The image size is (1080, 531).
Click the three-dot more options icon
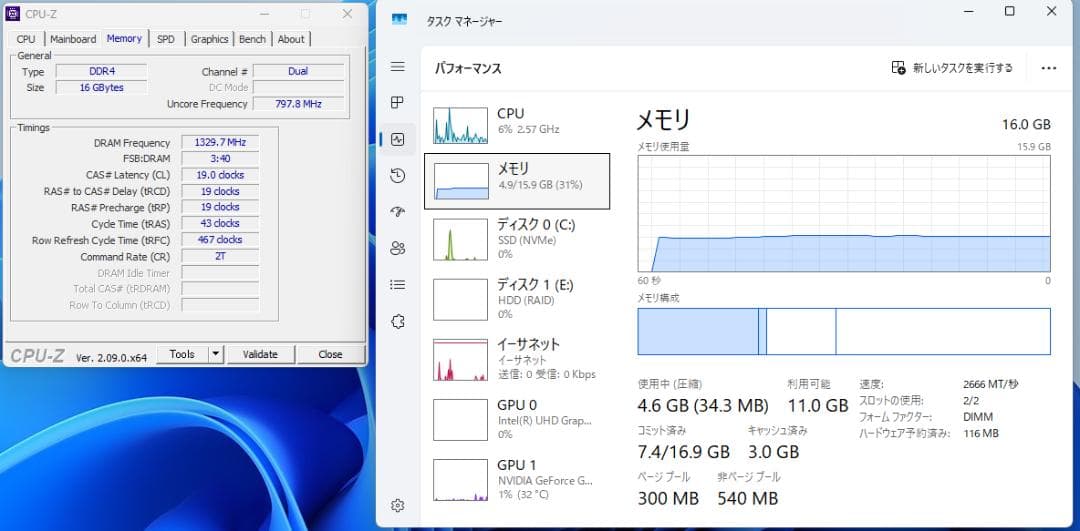(1048, 68)
